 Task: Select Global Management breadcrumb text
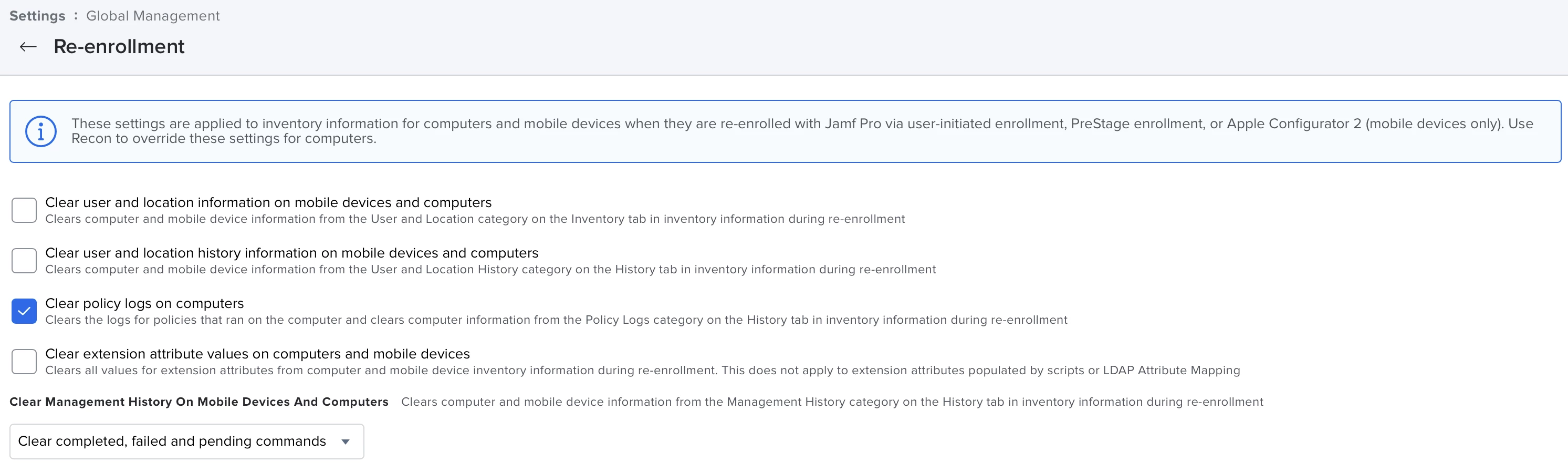click(153, 16)
